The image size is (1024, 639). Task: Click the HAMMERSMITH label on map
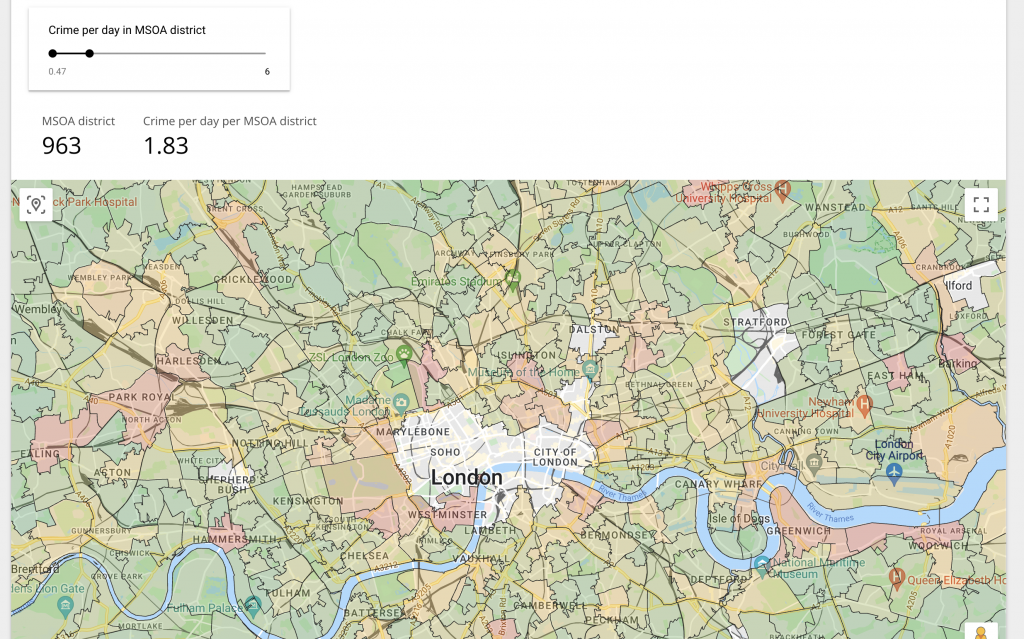(x=234, y=540)
